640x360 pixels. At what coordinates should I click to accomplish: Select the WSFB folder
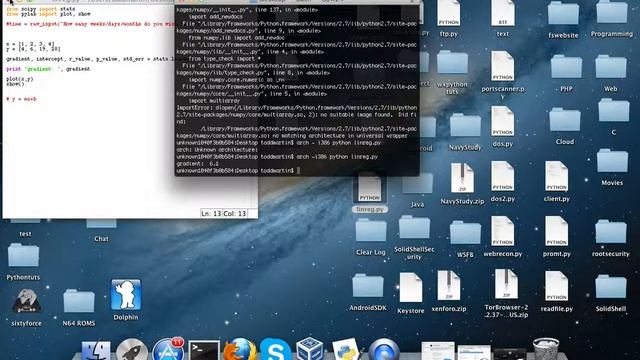click(x=465, y=233)
